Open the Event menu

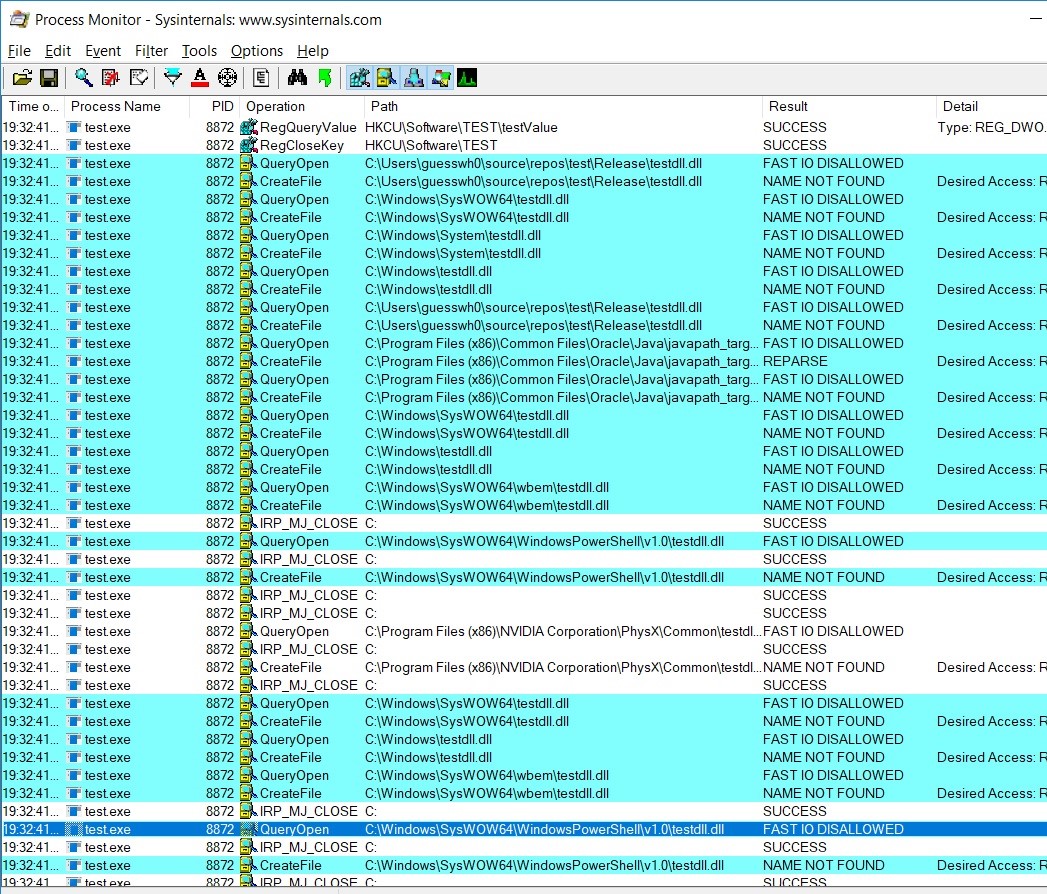[x=102, y=51]
